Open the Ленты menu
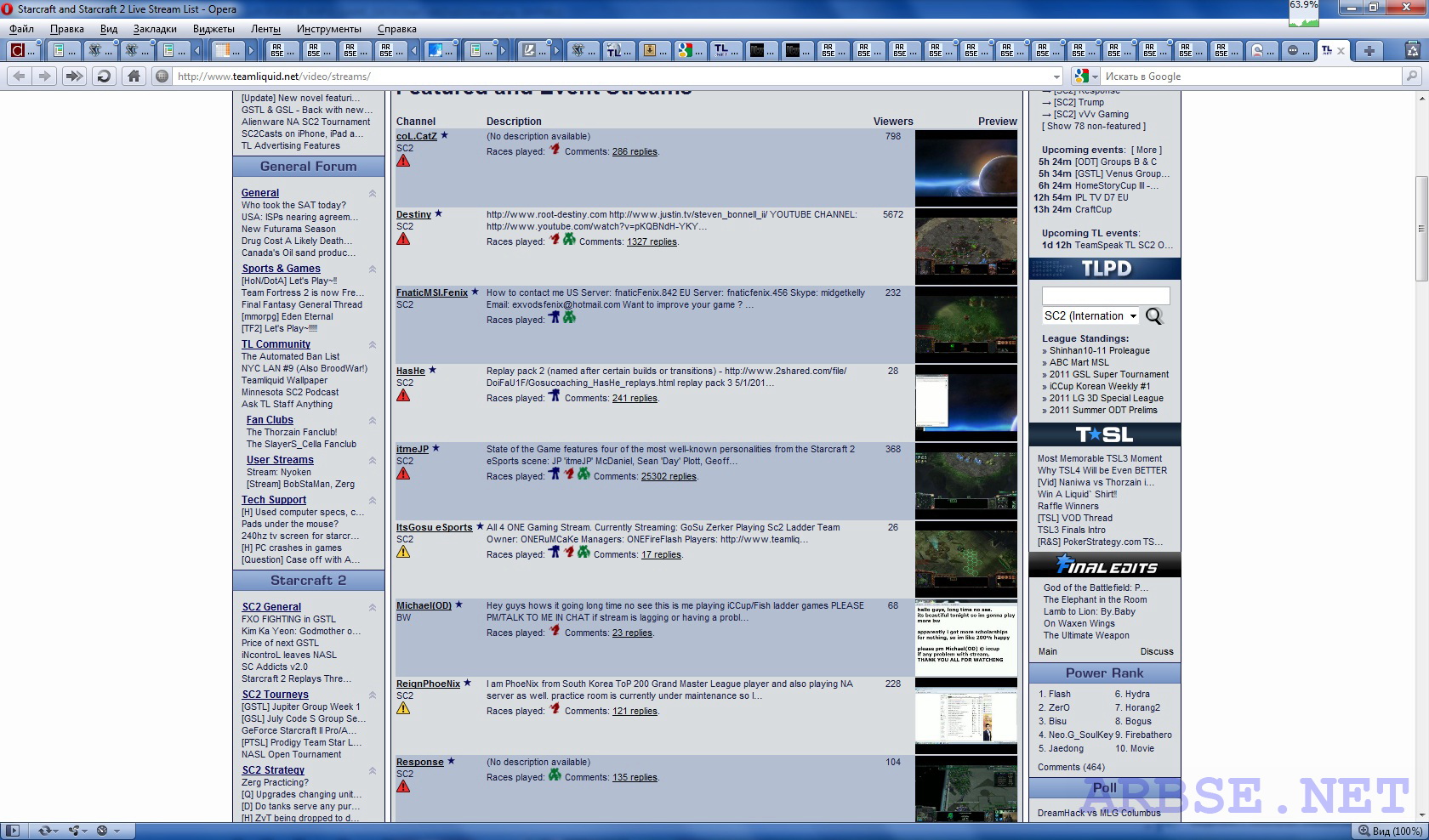The image size is (1429, 840). [265, 29]
